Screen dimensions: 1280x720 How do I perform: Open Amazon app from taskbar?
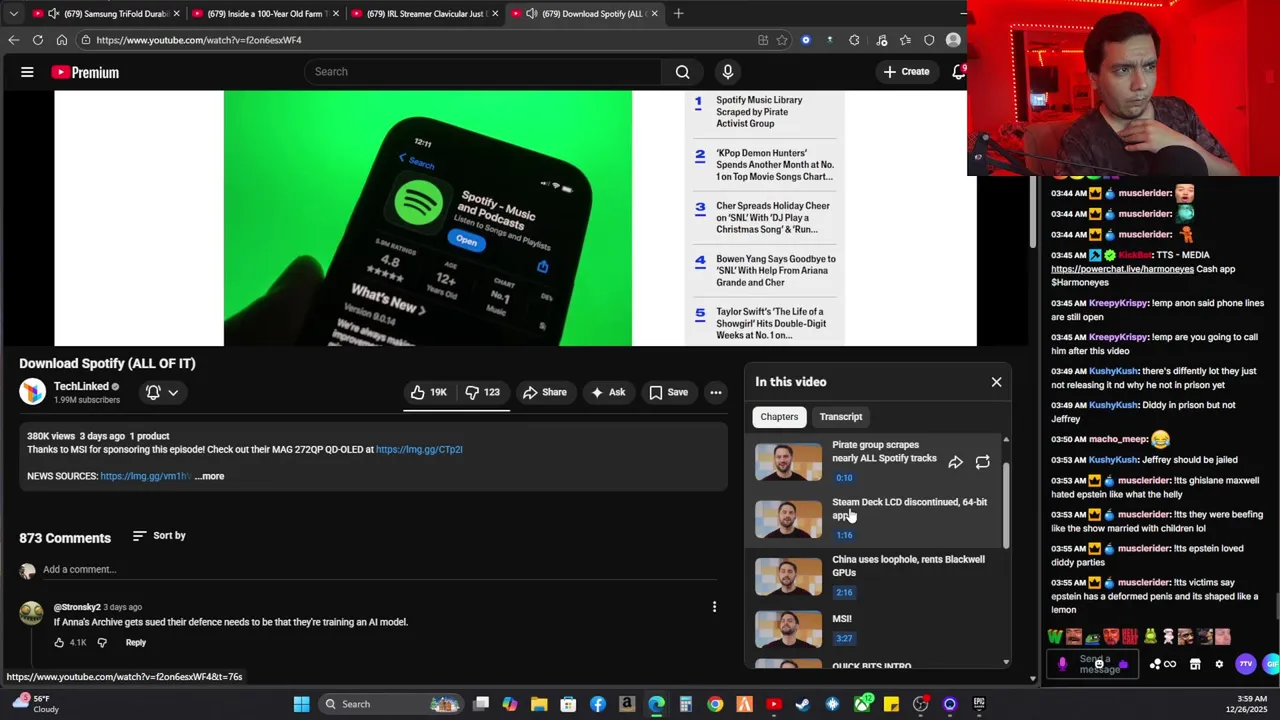coord(627,704)
